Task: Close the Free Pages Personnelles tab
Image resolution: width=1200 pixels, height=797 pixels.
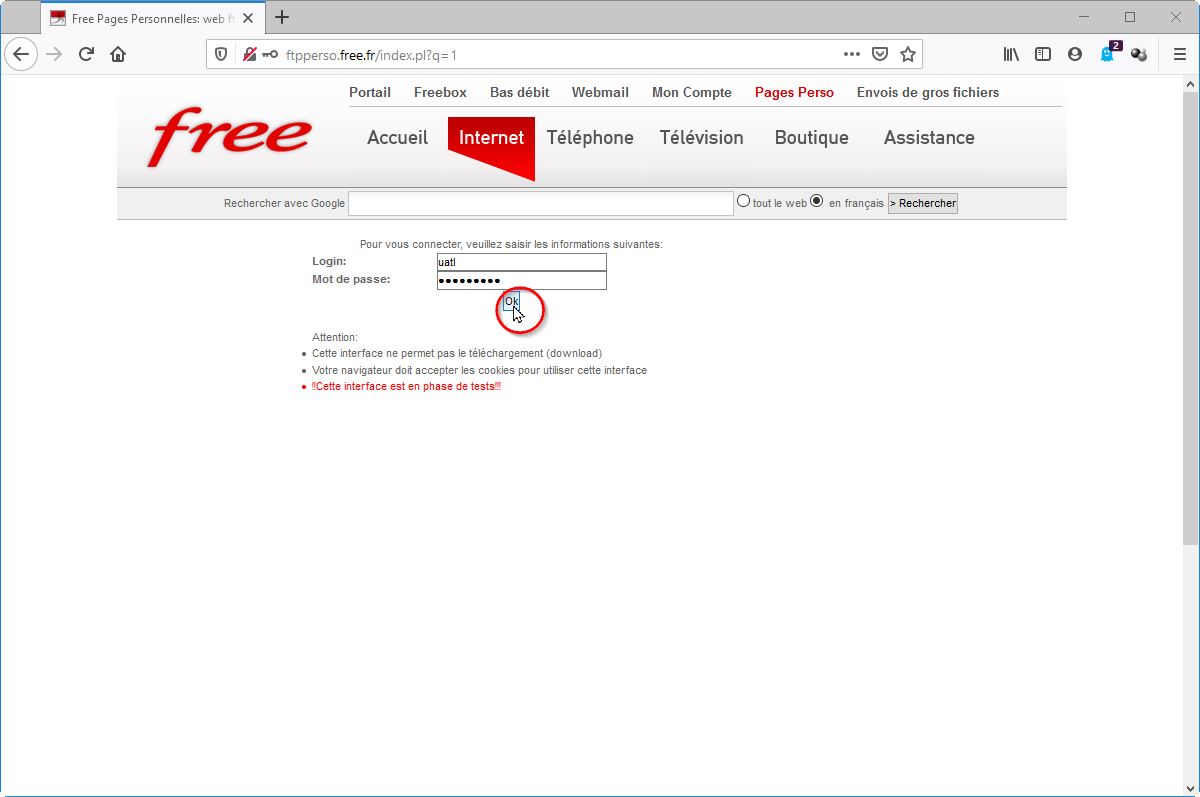Action: pyautogui.click(x=248, y=18)
